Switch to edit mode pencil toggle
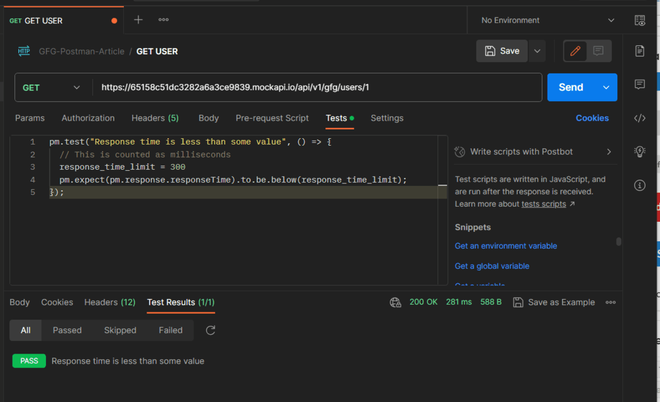This screenshot has height=402, width=660. point(575,51)
